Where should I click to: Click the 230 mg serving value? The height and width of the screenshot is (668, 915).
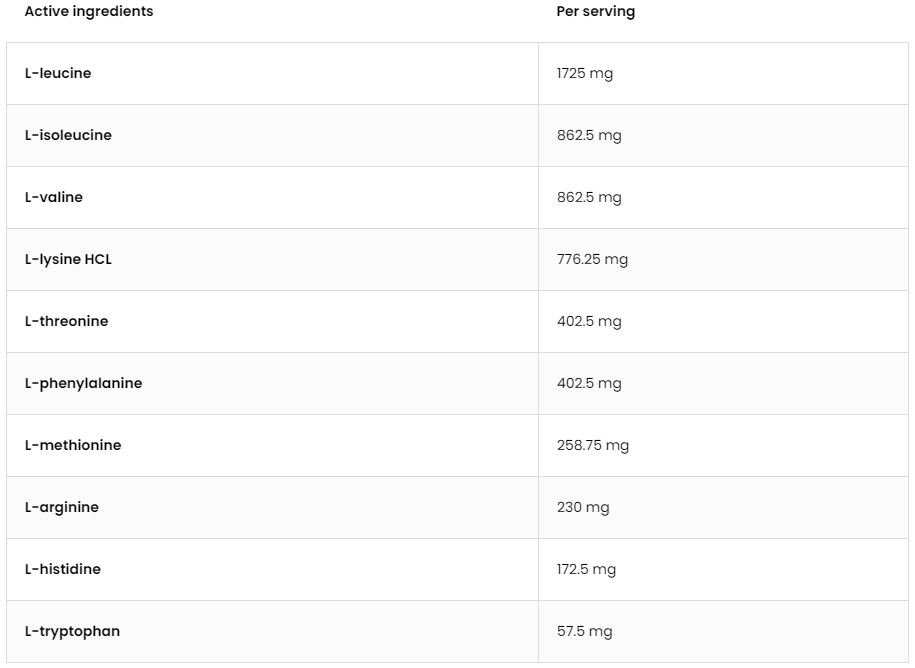click(582, 507)
